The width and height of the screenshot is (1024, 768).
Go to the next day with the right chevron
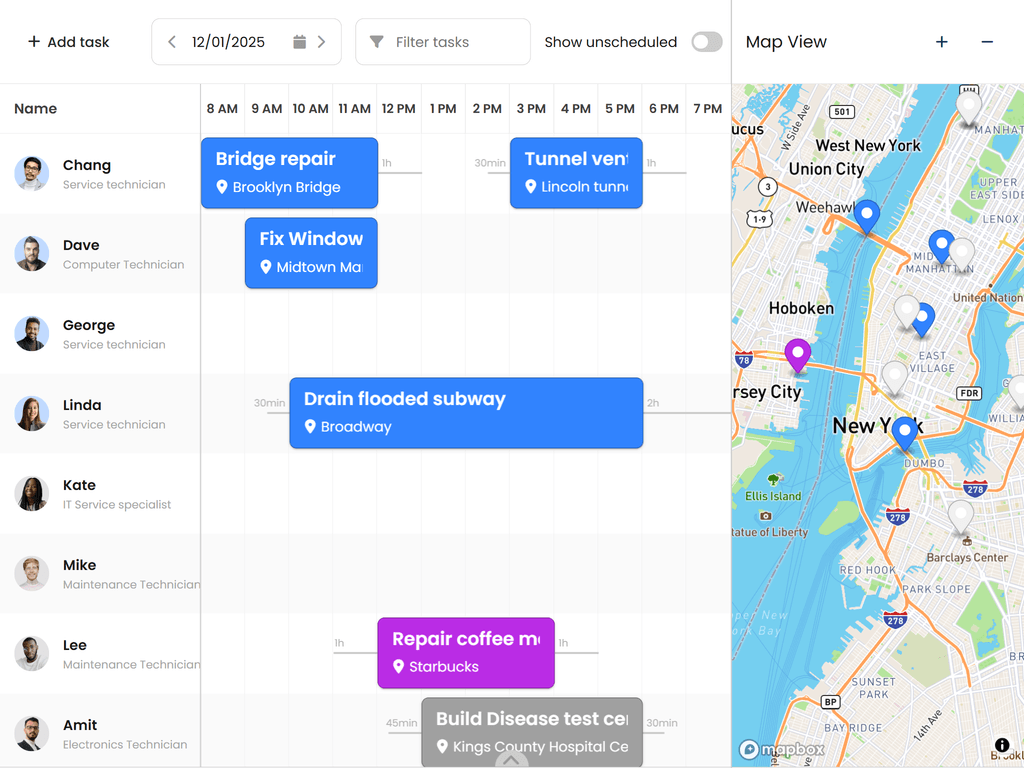[x=321, y=41]
